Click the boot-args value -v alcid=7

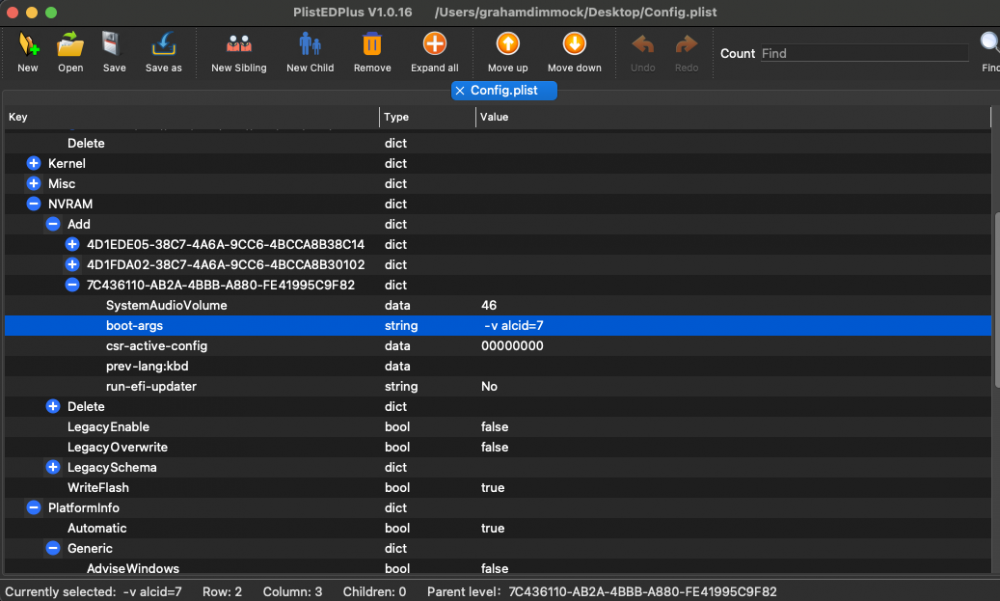(513, 326)
